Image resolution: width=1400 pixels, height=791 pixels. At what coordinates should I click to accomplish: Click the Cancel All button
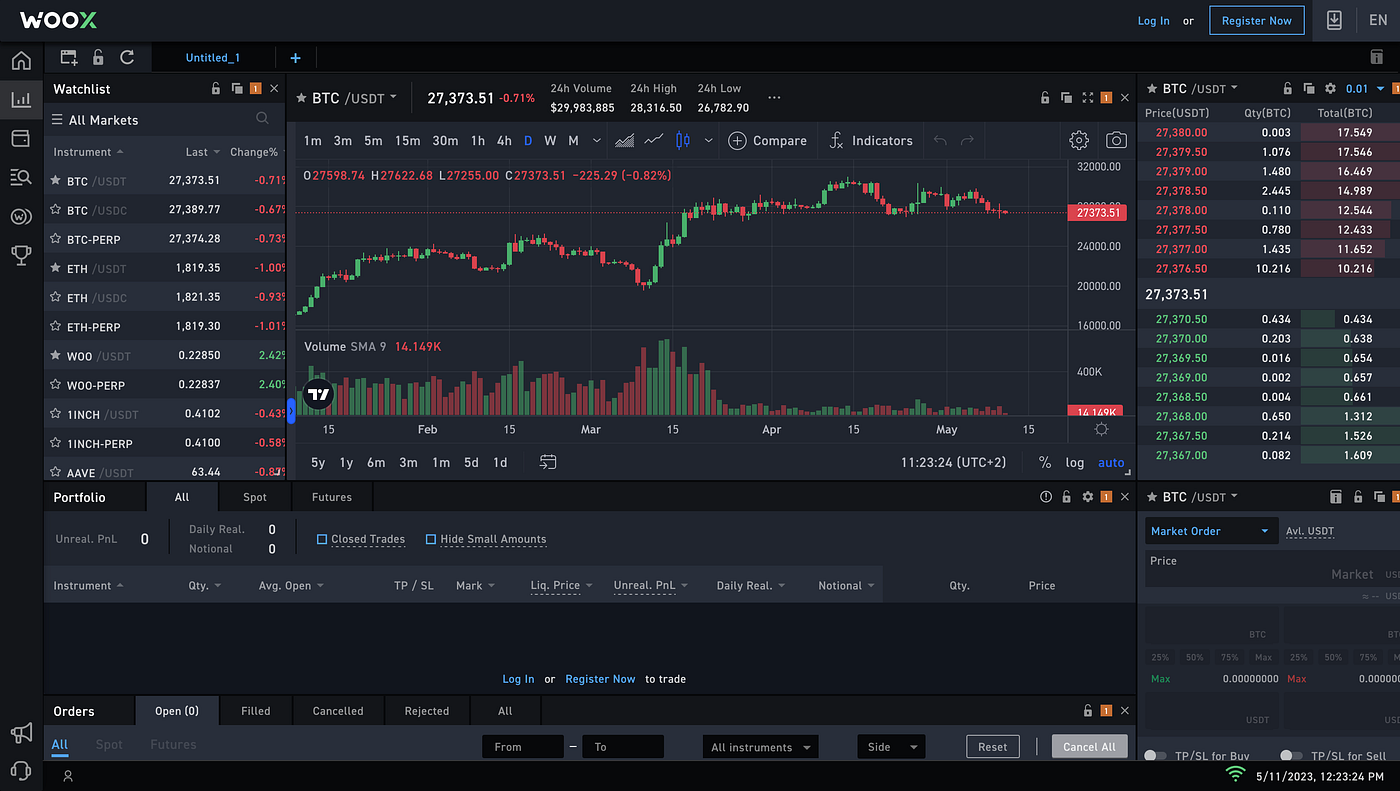pyautogui.click(x=1090, y=747)
